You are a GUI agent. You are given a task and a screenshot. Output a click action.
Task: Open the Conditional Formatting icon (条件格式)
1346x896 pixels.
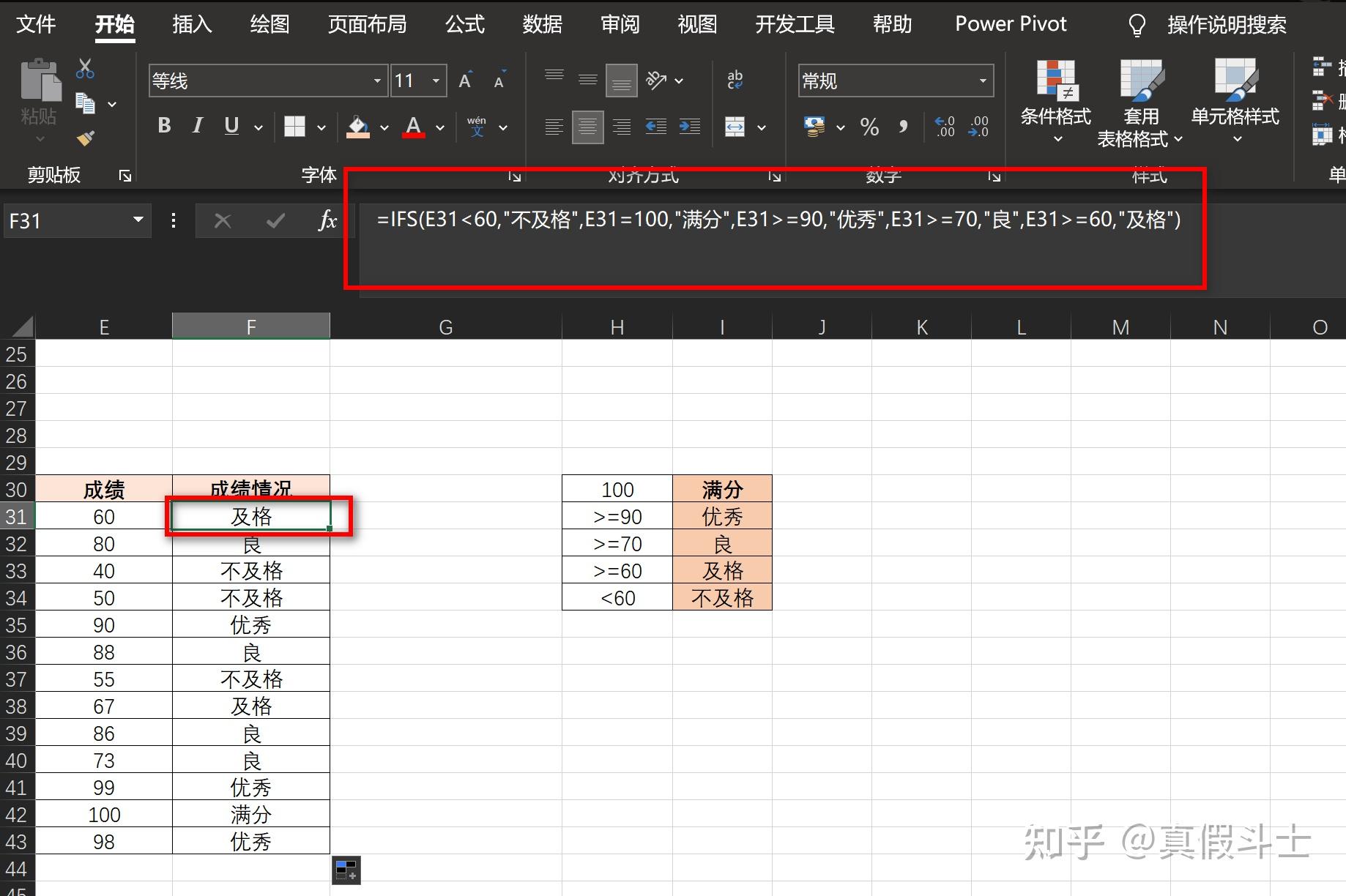[x=1055, y=101]
